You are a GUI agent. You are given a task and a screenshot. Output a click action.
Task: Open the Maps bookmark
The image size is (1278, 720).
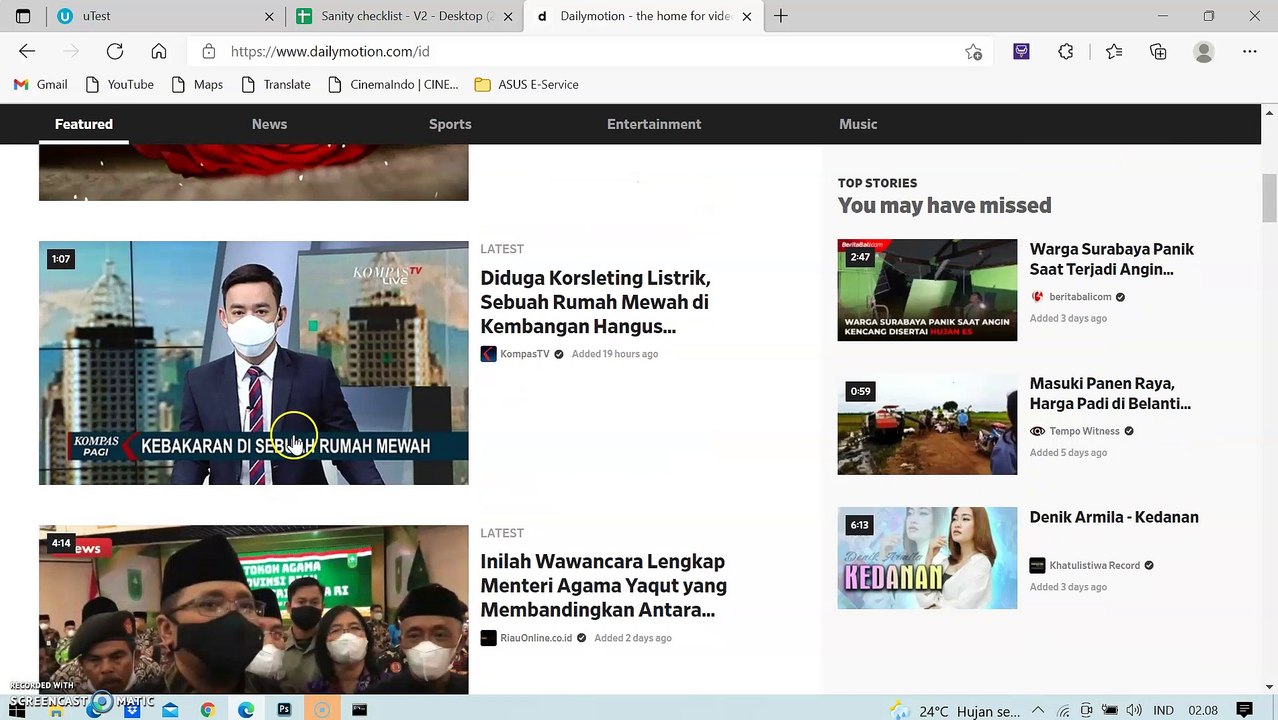(x=197, y=84)
